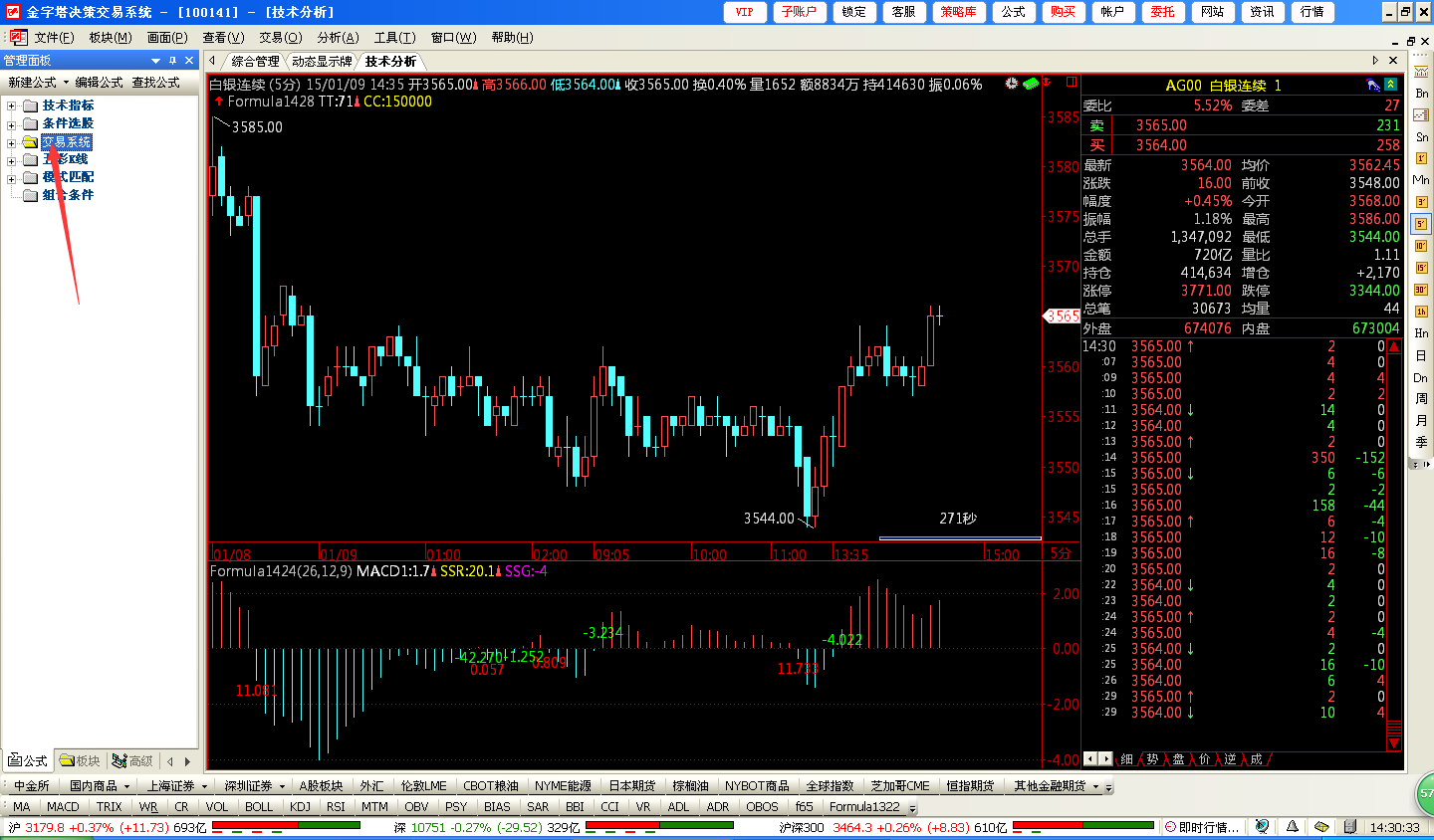Image resolution: width=1434 pixels, height=840 pixels.
Task: Click the alarm bell icon in status bar
Action: coord(1292,827)
